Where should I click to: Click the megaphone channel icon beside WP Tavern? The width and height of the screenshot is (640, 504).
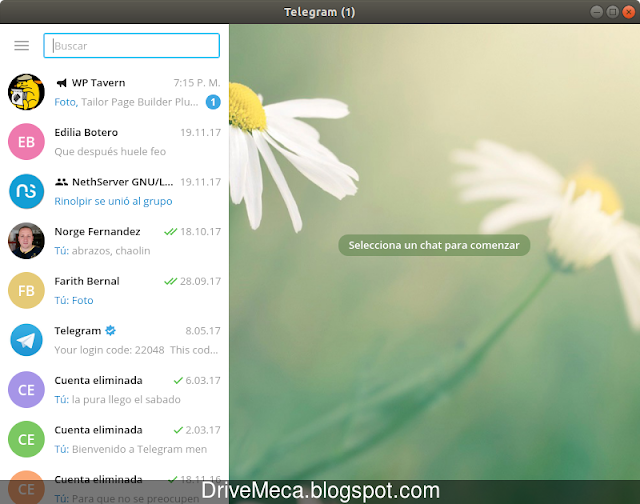61,83
